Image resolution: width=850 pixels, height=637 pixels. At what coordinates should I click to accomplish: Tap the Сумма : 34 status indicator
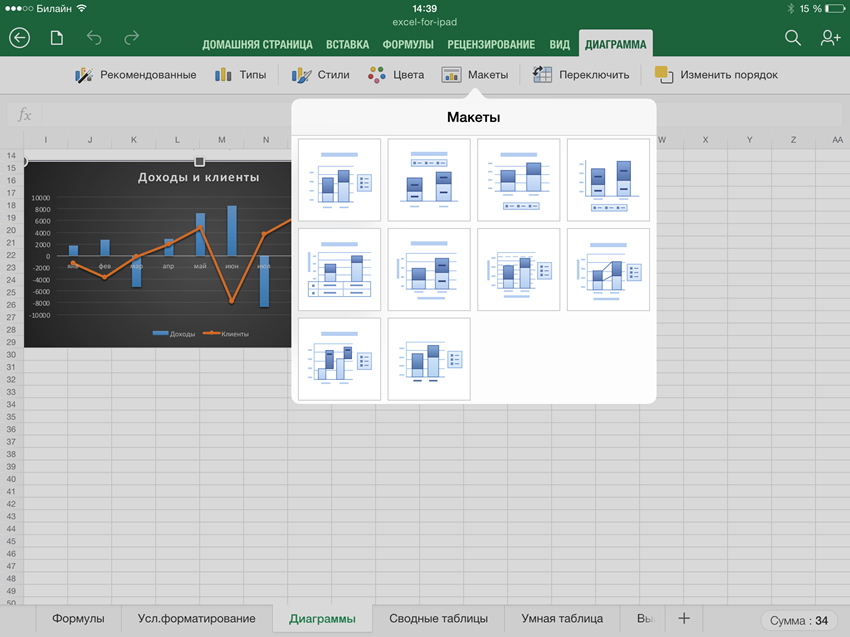[799, 621]
